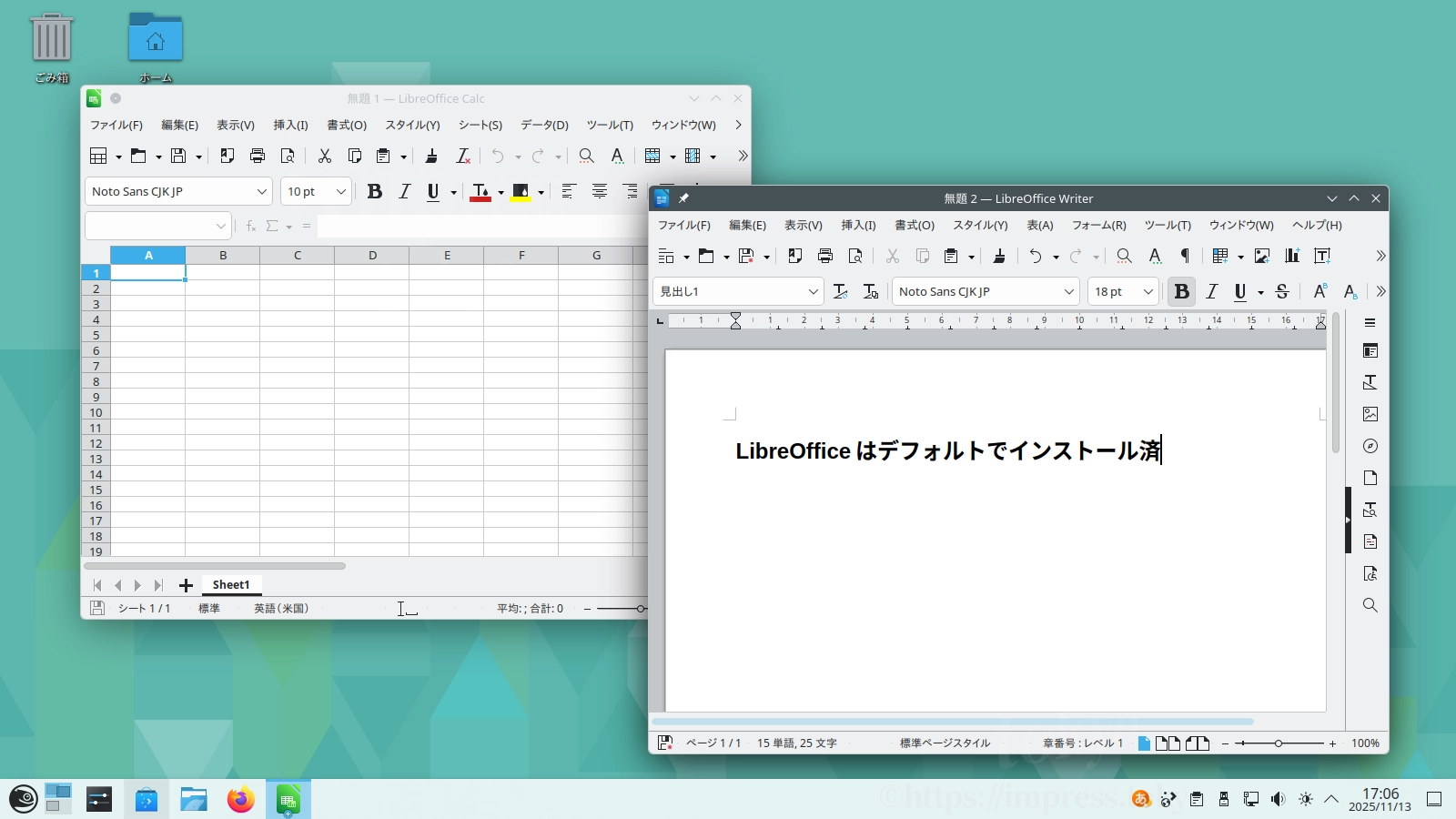Click Writer zoom slider handle
The width and height of the screenshot is (1456, 819).
1279,743
